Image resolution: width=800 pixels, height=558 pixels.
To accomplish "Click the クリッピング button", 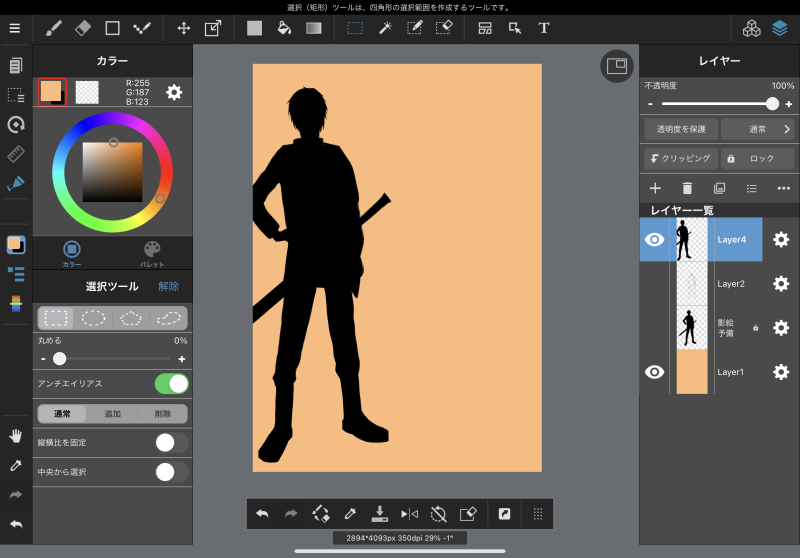I will pyautogui.click(x=681, y=158).
